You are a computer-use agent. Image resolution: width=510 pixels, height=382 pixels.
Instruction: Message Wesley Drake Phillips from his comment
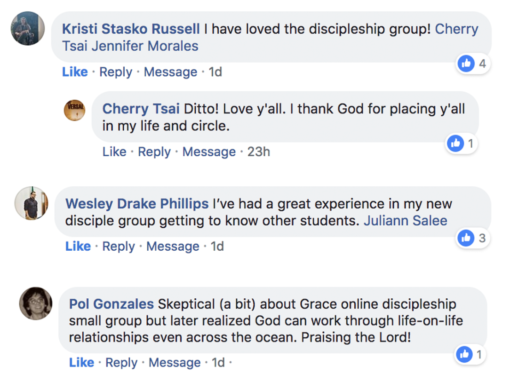pyautogui.click(x=173, y=247)
